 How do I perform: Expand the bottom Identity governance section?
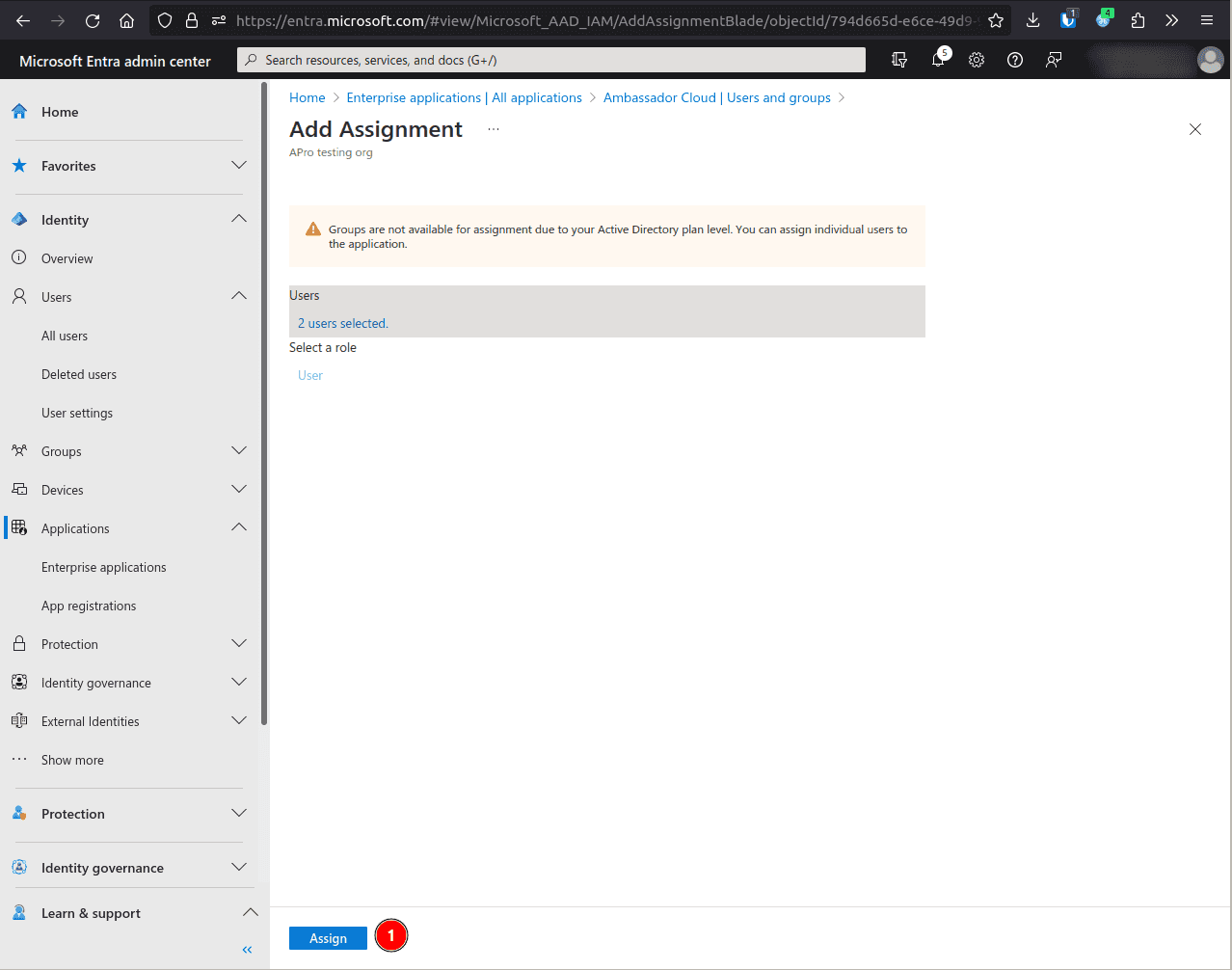239,868
